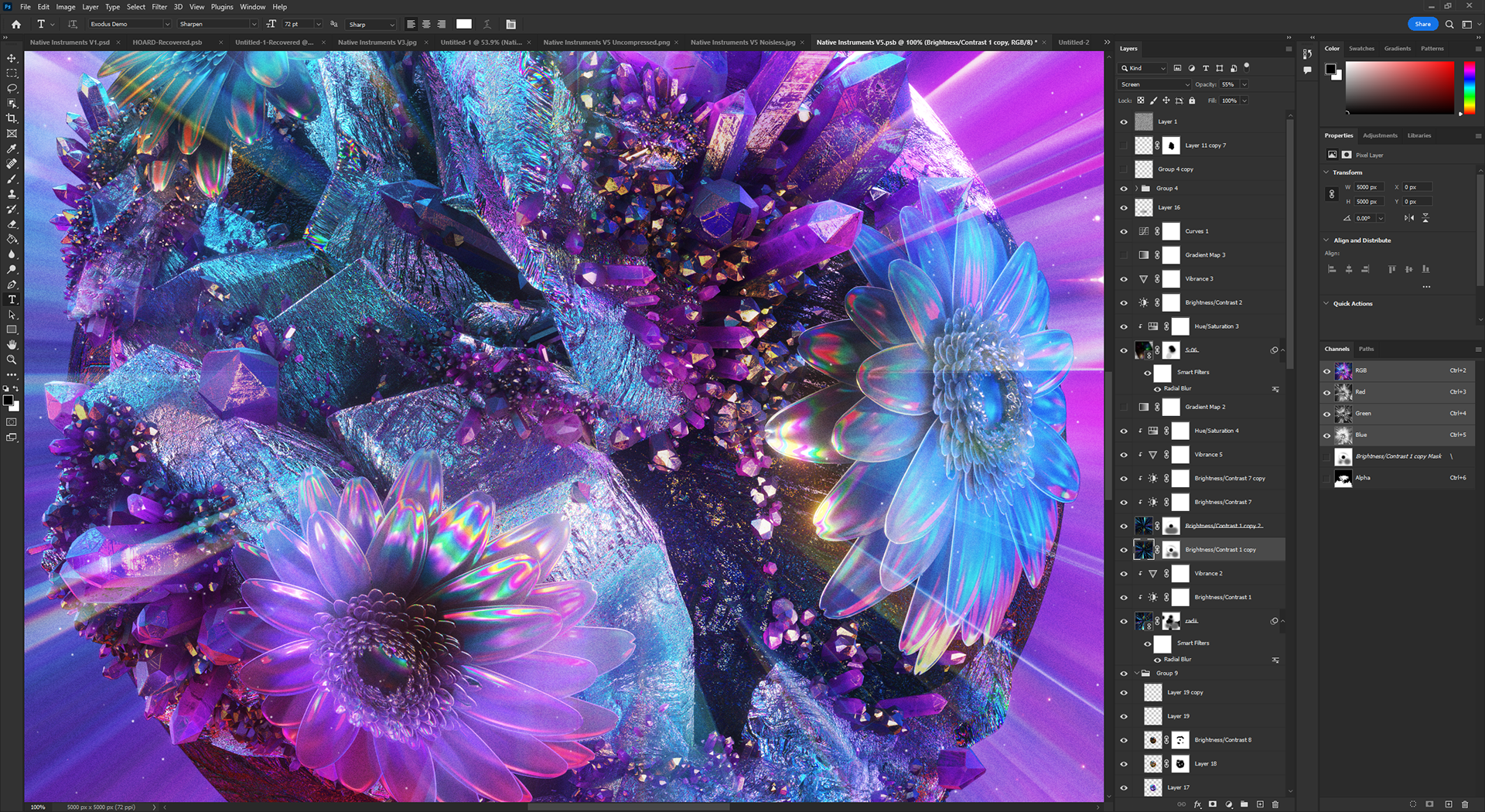Click the center text alignment icon

coord(426,24)
